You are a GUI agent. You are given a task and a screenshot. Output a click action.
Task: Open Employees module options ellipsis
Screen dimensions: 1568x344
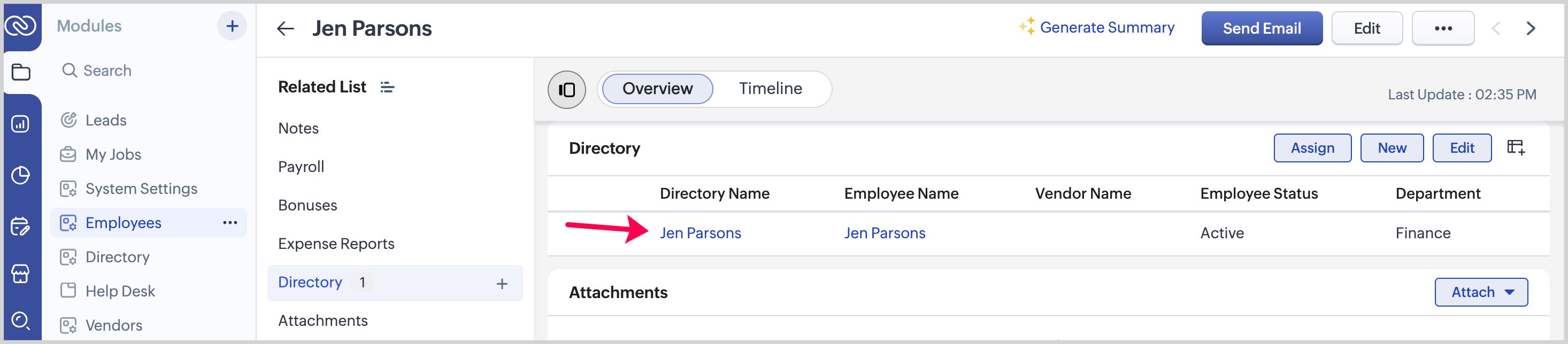[229, 223]
